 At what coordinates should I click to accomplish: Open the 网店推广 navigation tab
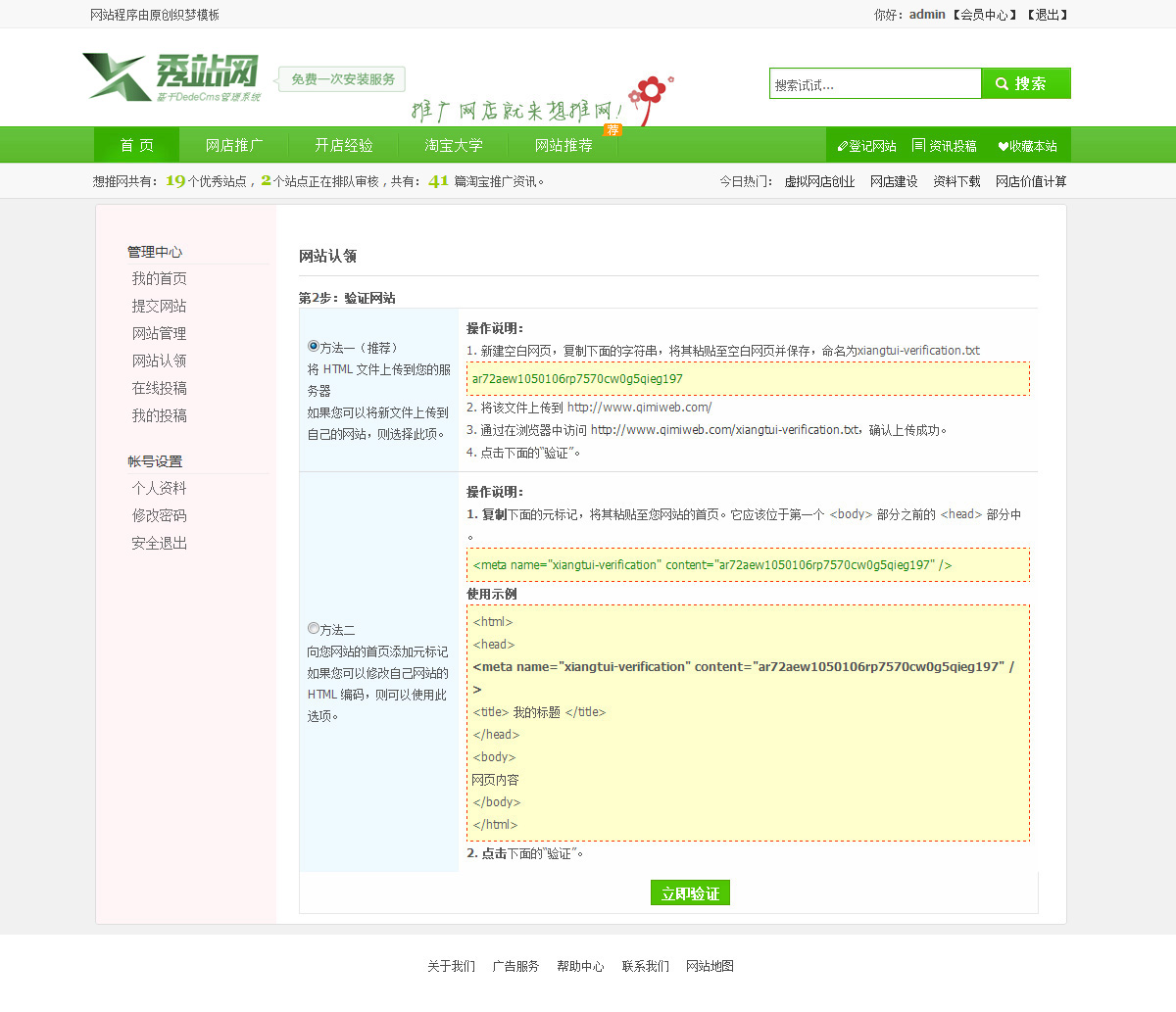click(x=234, y=146)
